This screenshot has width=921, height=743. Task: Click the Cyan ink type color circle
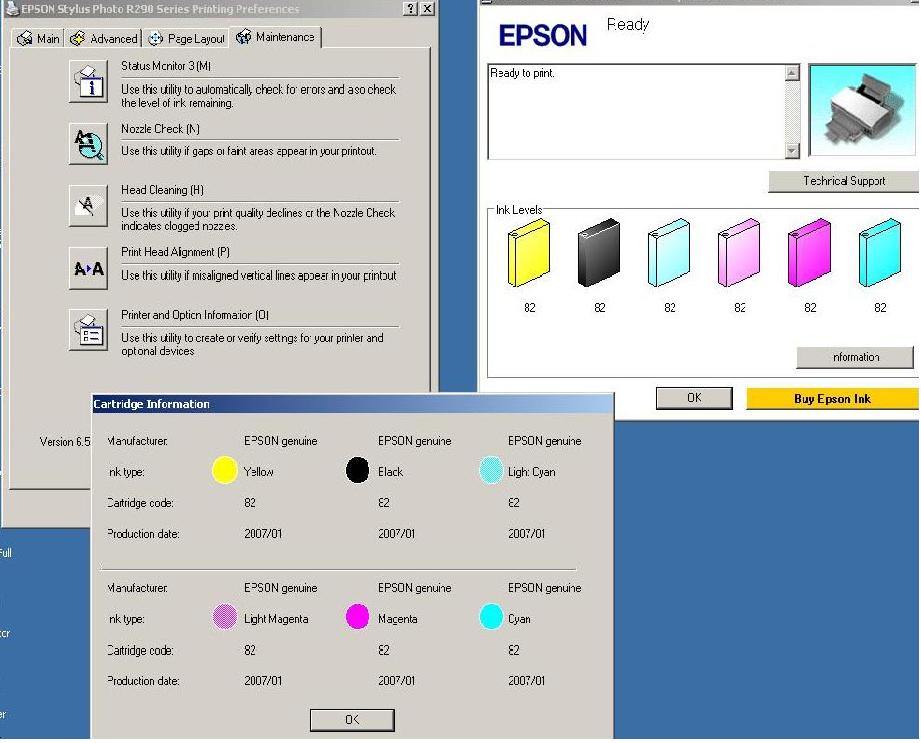point(491,617)
